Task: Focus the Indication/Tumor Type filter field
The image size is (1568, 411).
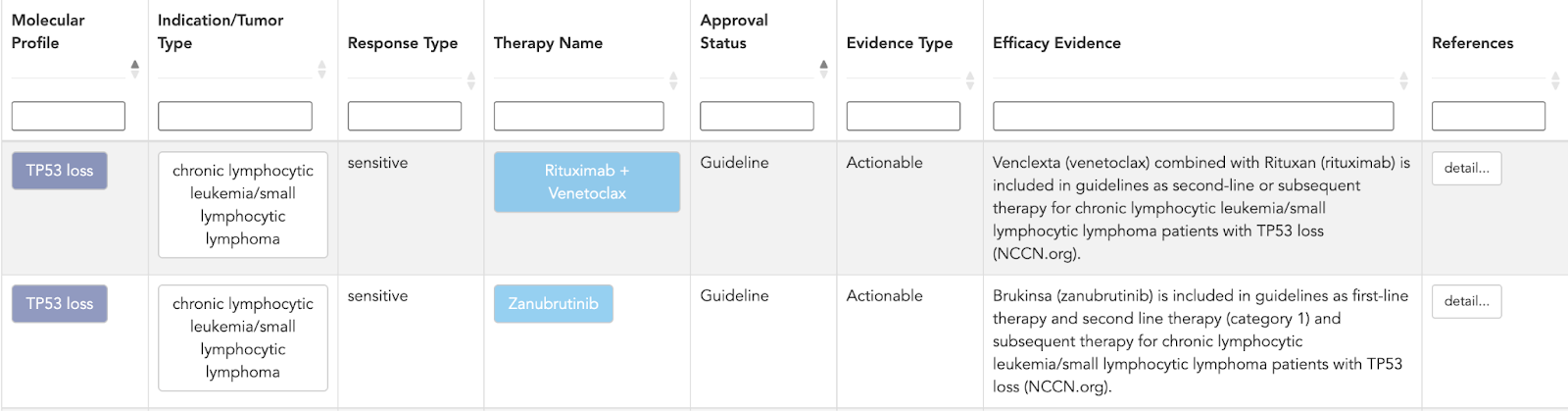Action: pyautogui.click(x=235, y=116)
